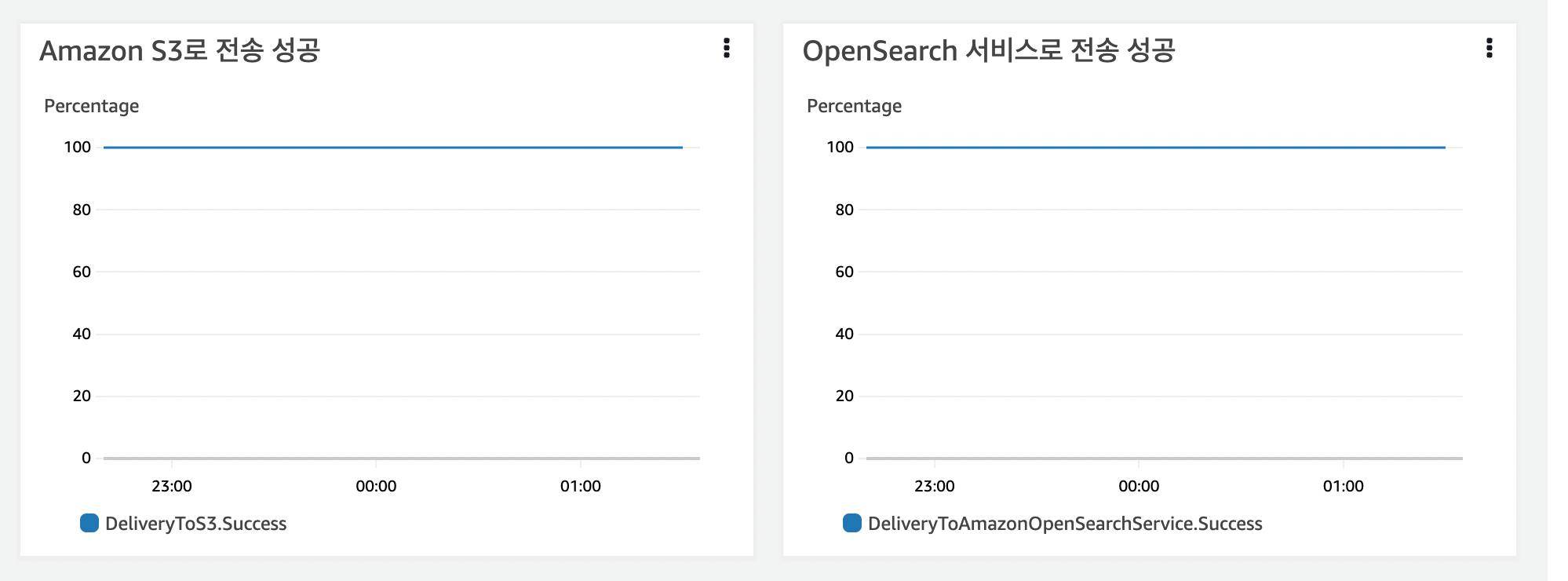Viewport: 1568px width, 581px height.
Task: Click the blue 100% line in OpenSearch chart
Action: click(x=1155, y=147)
